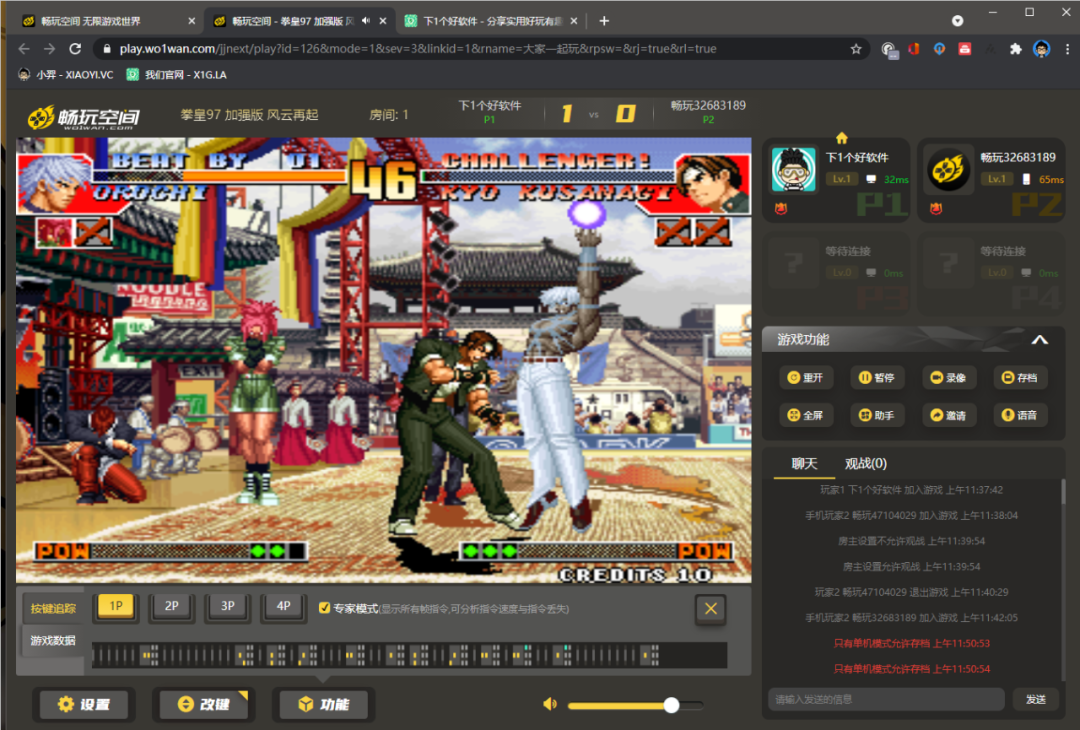The height and width of the screenshot is (730, 1080).
Task: Expand the 功能 function panel
Action: point(323,704)
